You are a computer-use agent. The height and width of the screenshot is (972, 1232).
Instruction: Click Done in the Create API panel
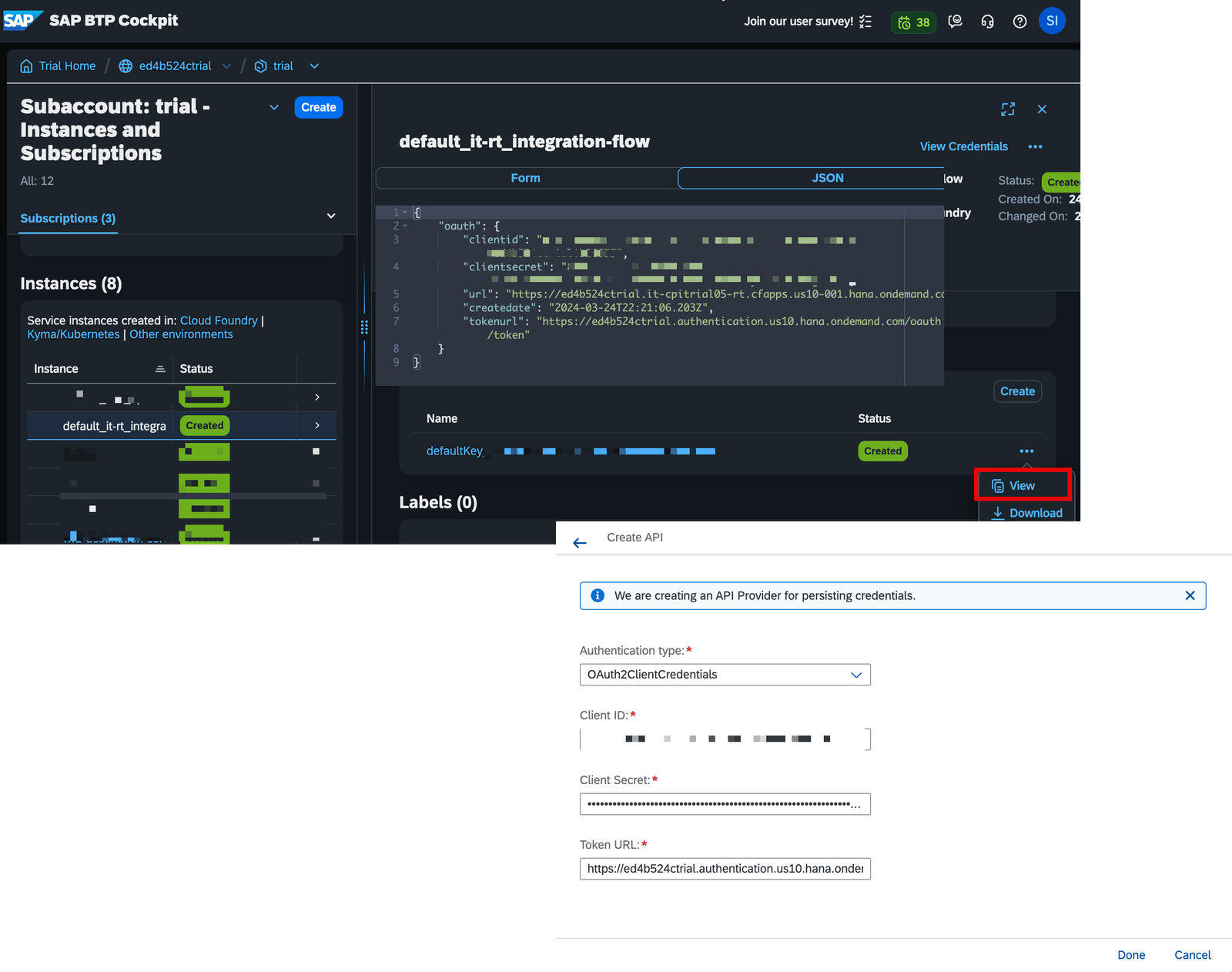click(x=1130, y=954)
